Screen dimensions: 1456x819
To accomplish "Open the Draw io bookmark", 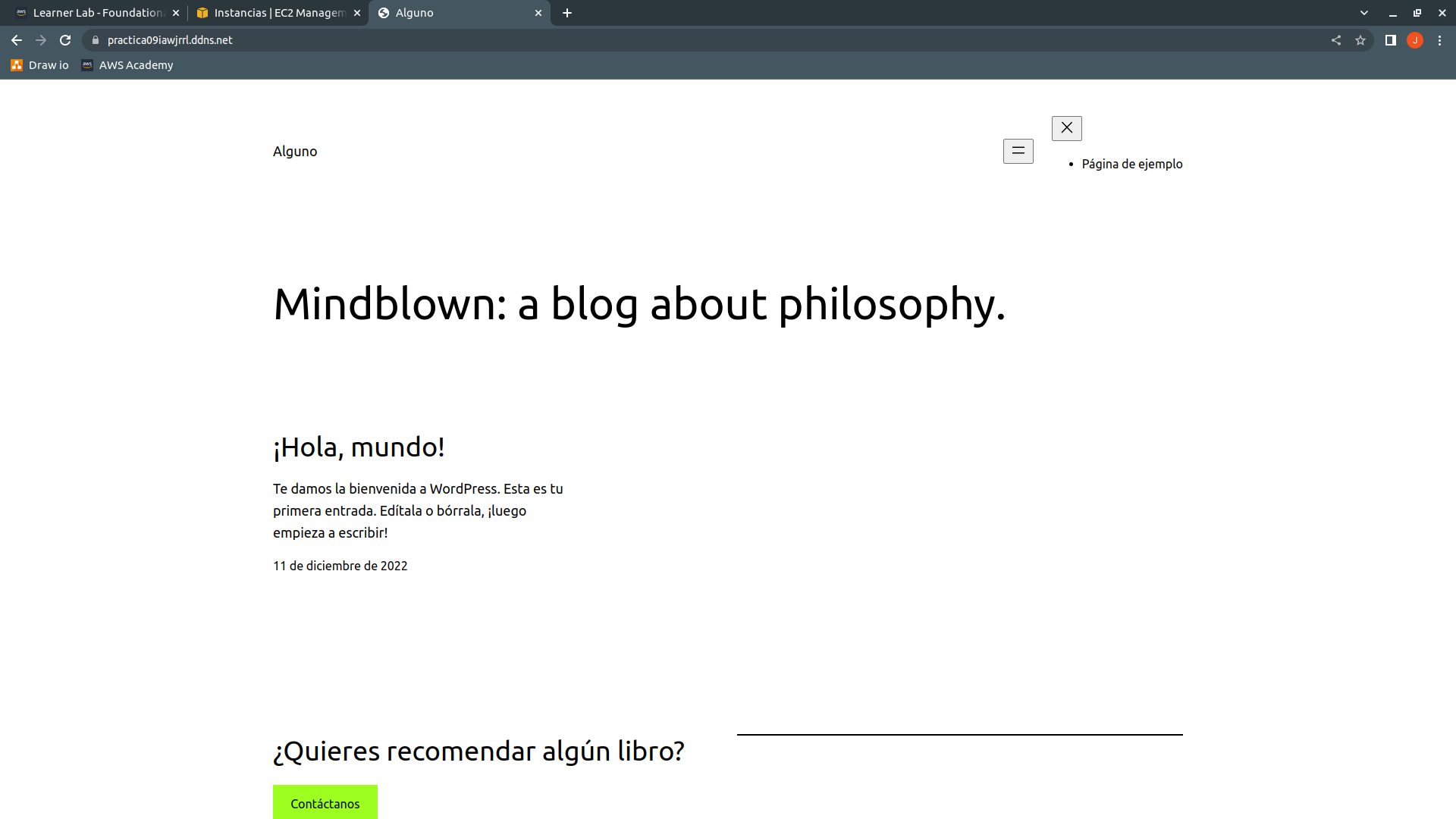I will tap(39, 65).
